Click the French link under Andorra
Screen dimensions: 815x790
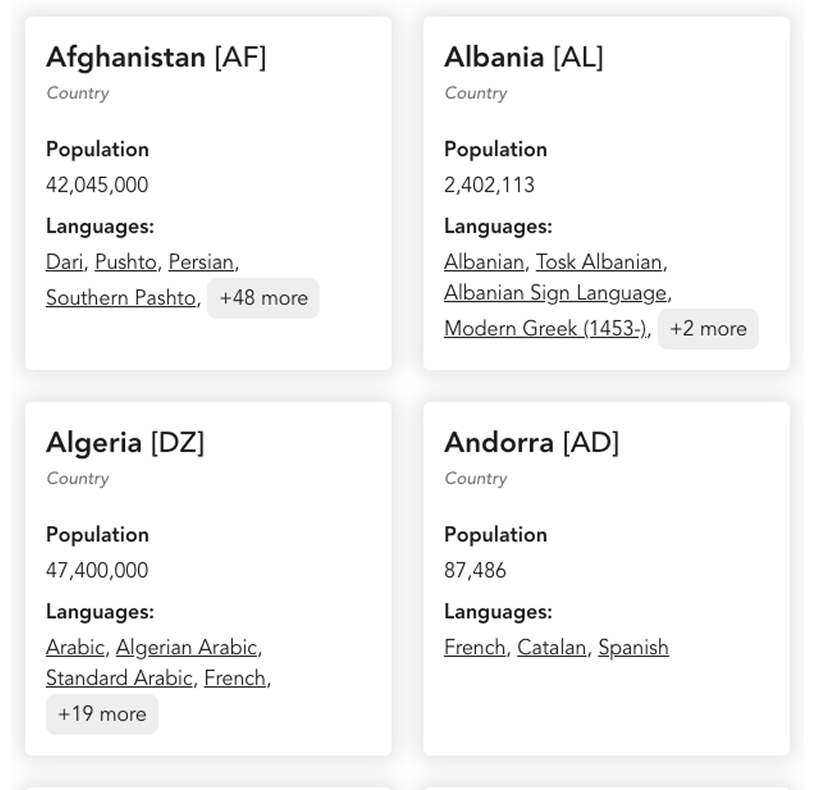coord(473,647)
